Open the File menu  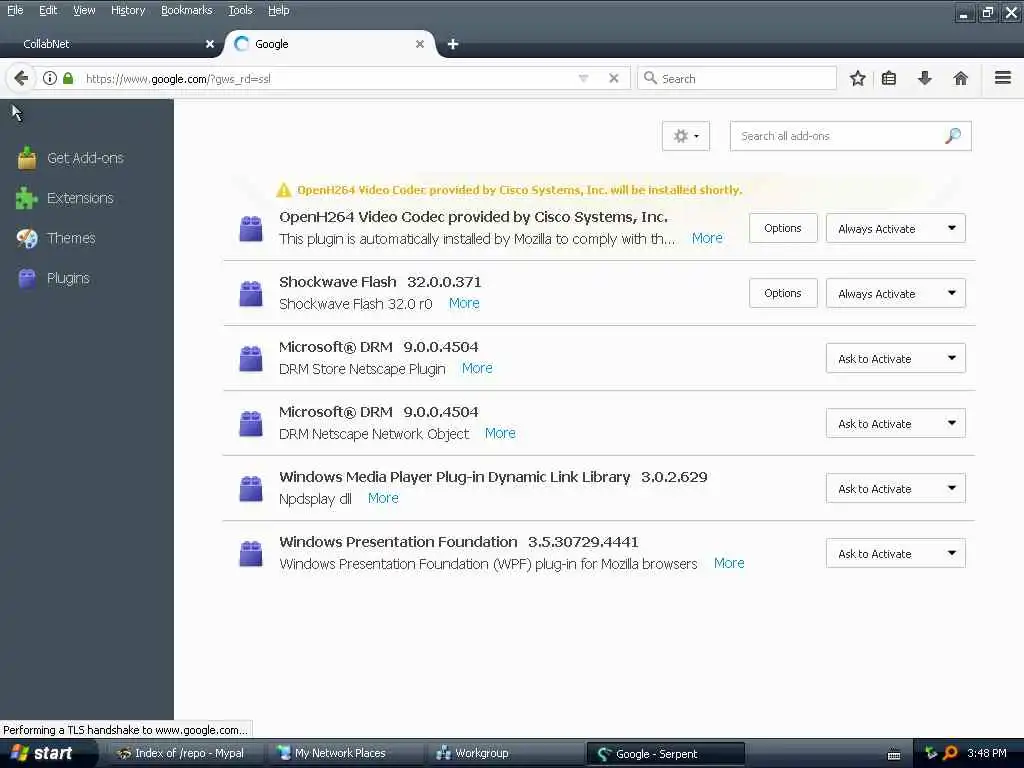tap(15, 10)
